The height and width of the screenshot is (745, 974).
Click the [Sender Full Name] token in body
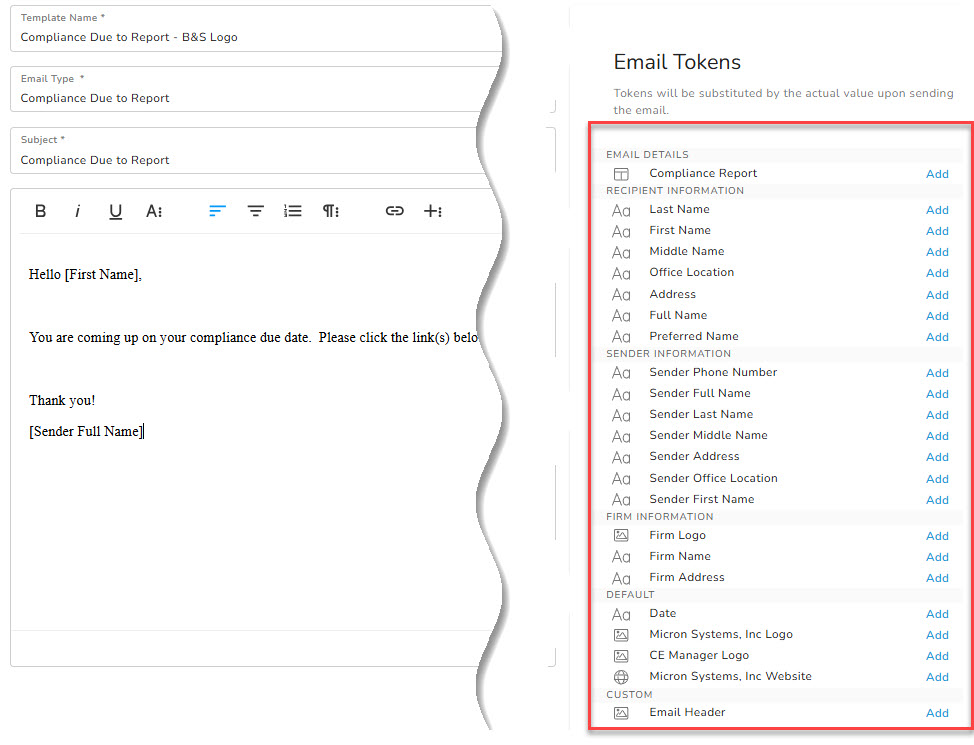[86, 431]
